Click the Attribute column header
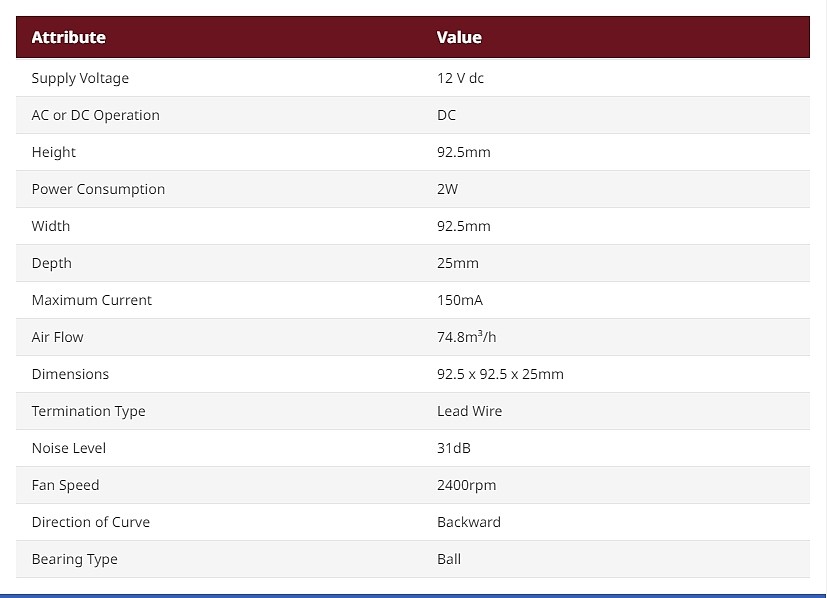The image size is (827, 598). (69, 37)
